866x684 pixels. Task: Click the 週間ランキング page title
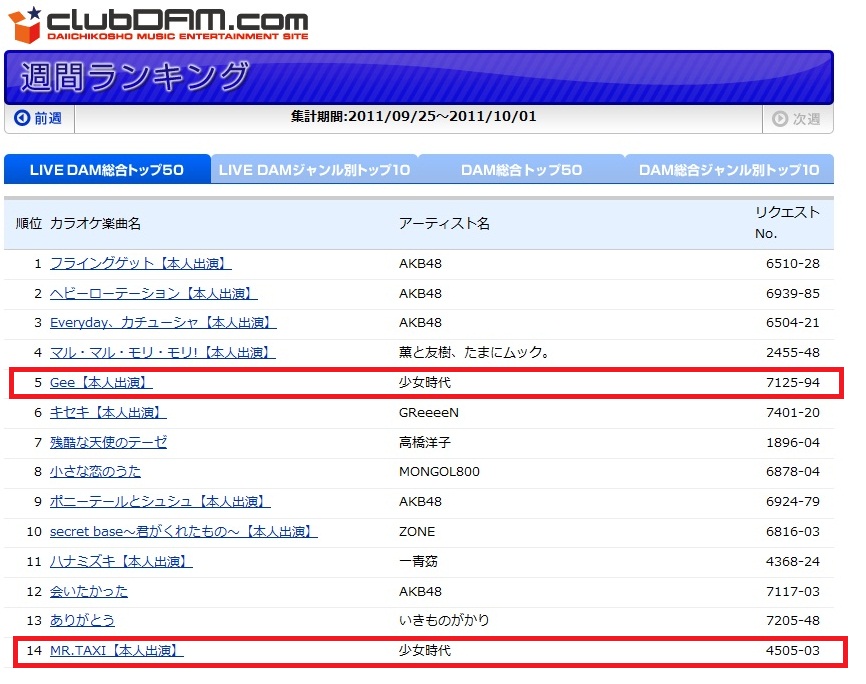click(135, 76)
